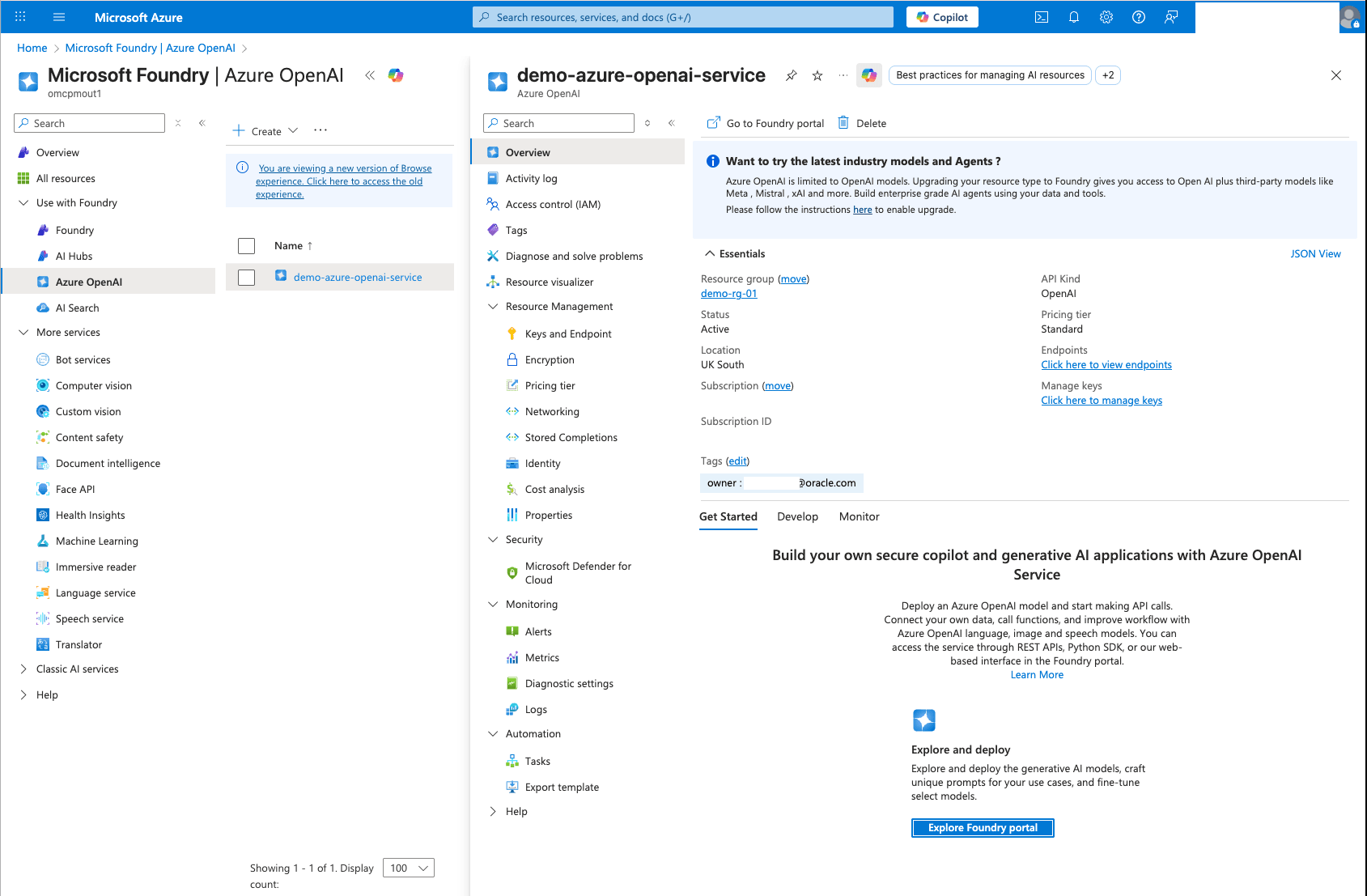This screenshot has height=896, width=1367.
Task: Expand the Help group in left menu
Action: 23,694
